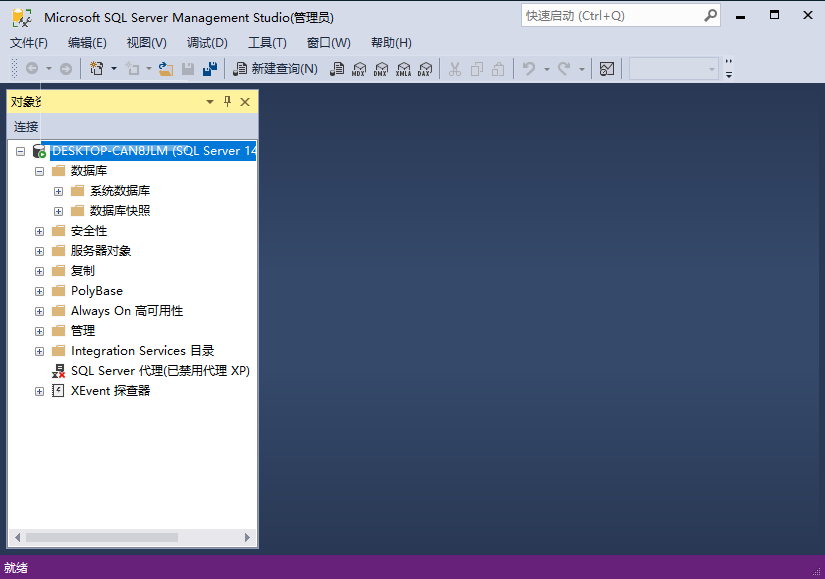Expand the 服务器对象 node
Viewport: 825px width, 579px height.
[x=39, y=252]
